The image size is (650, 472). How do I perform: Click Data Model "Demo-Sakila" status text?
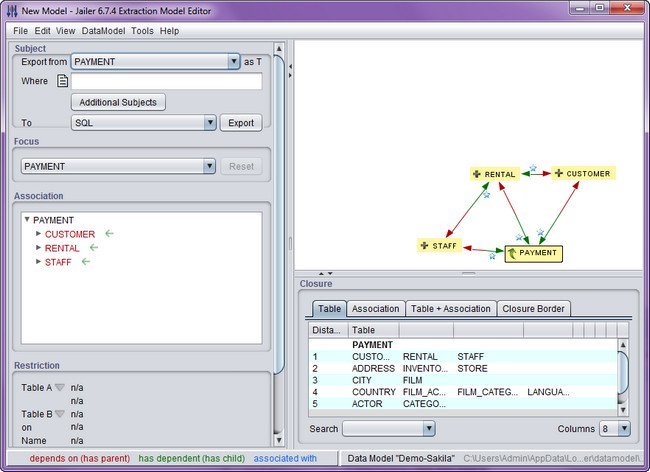click(401, 458)
